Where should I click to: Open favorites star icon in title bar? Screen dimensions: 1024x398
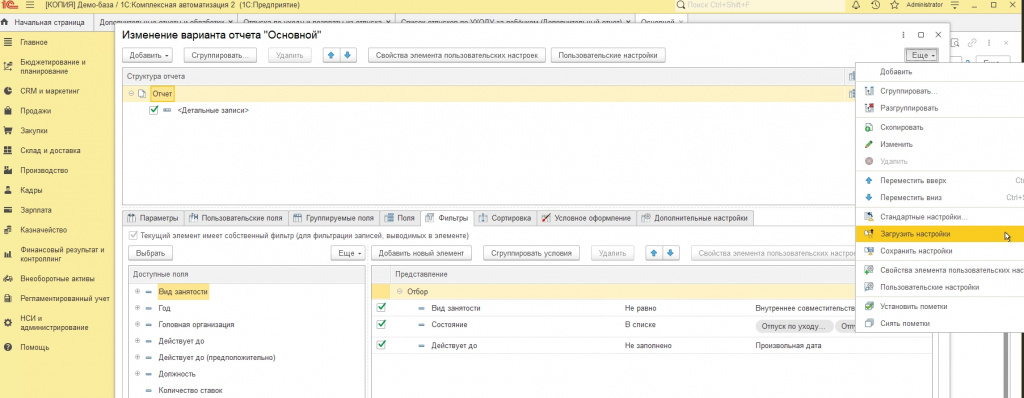coord(894,5)
